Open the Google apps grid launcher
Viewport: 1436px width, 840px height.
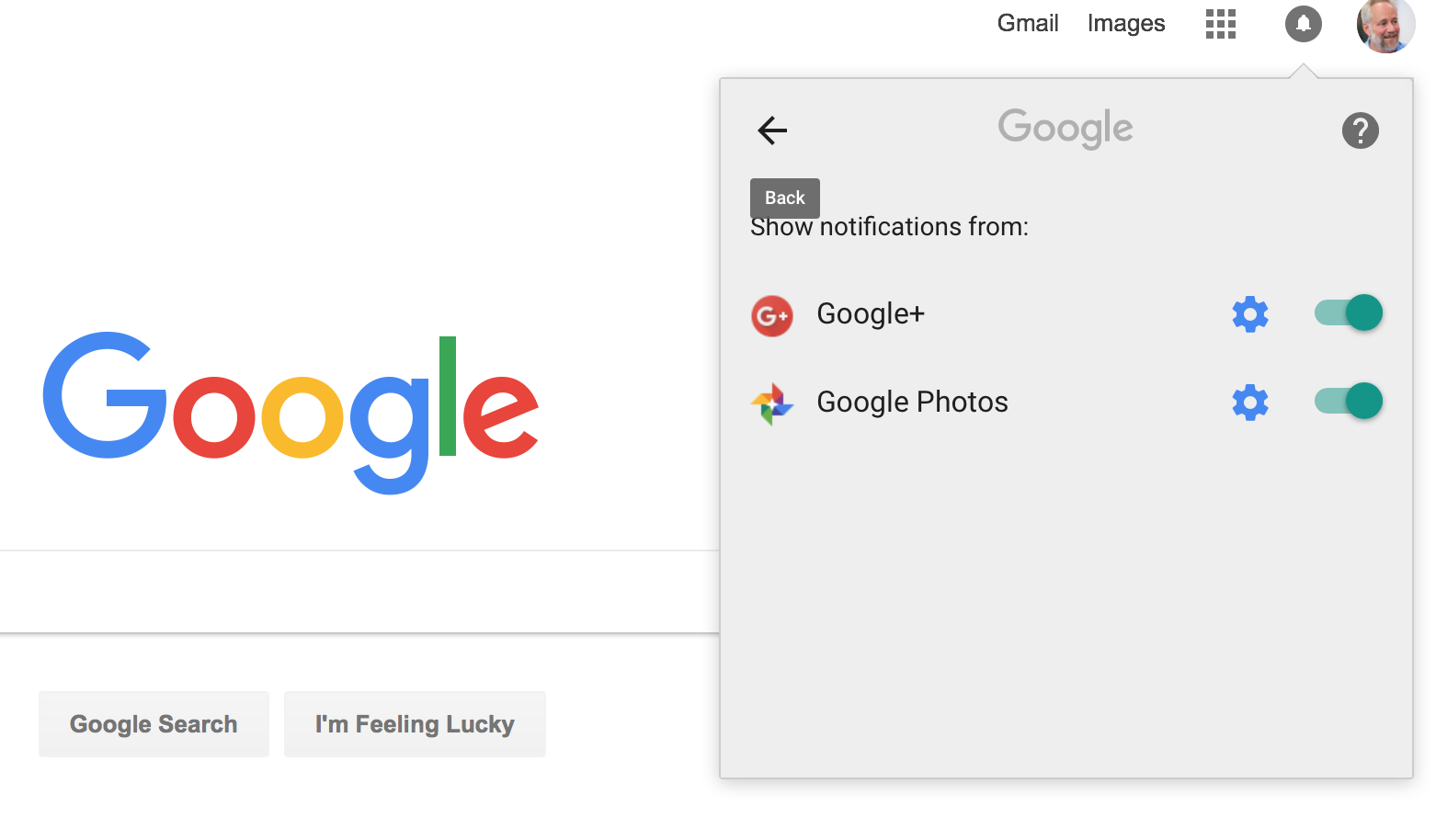[x=1221, y=24]
